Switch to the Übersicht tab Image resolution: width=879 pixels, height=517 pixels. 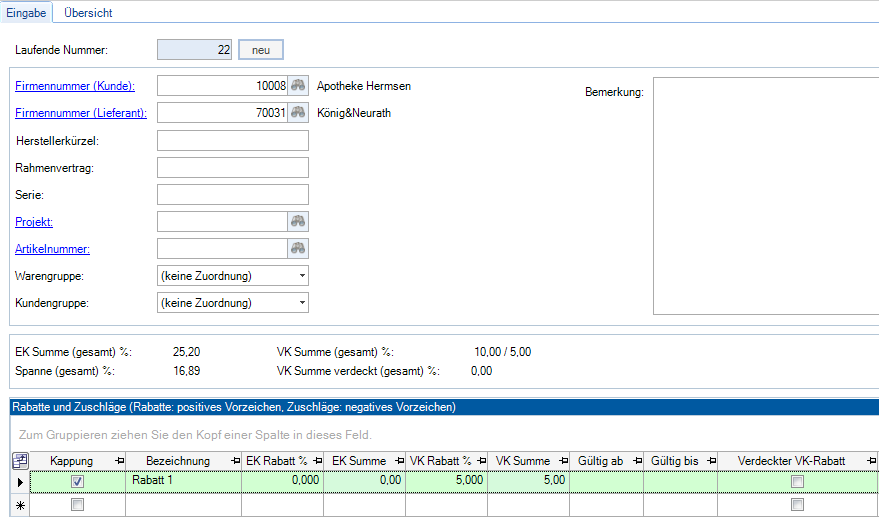pos(88,13)
